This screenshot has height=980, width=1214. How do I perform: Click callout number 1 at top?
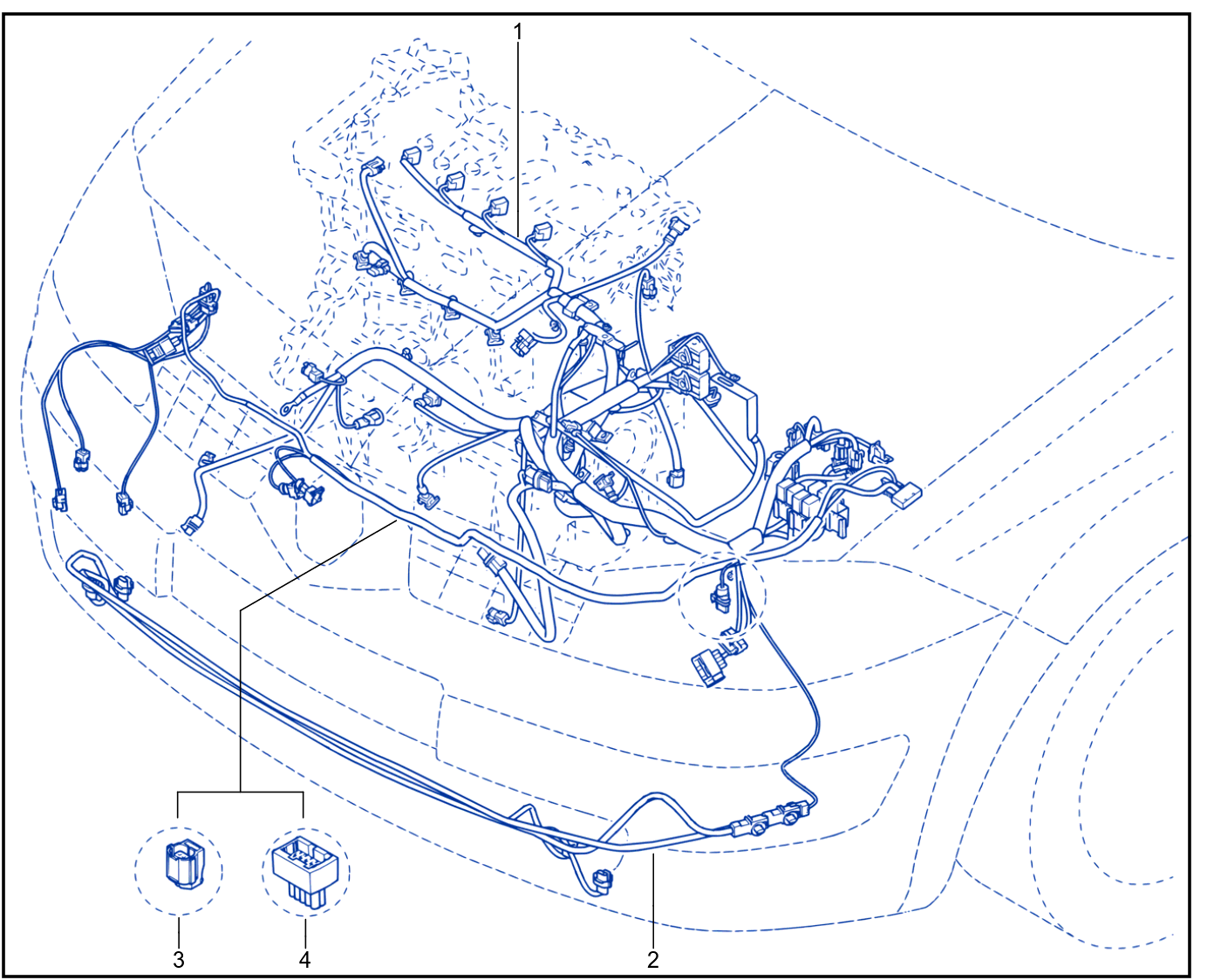tap(518, 32)
